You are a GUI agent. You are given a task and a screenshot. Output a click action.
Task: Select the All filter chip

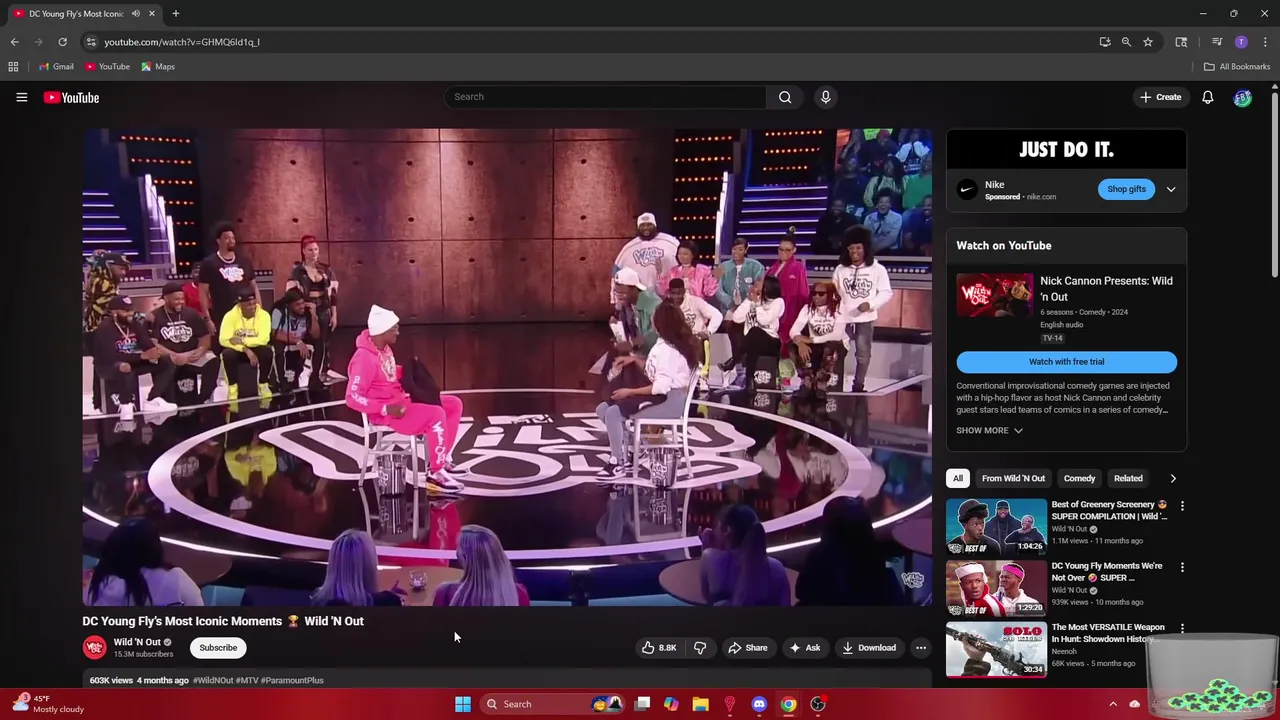[x=958, y=478]
